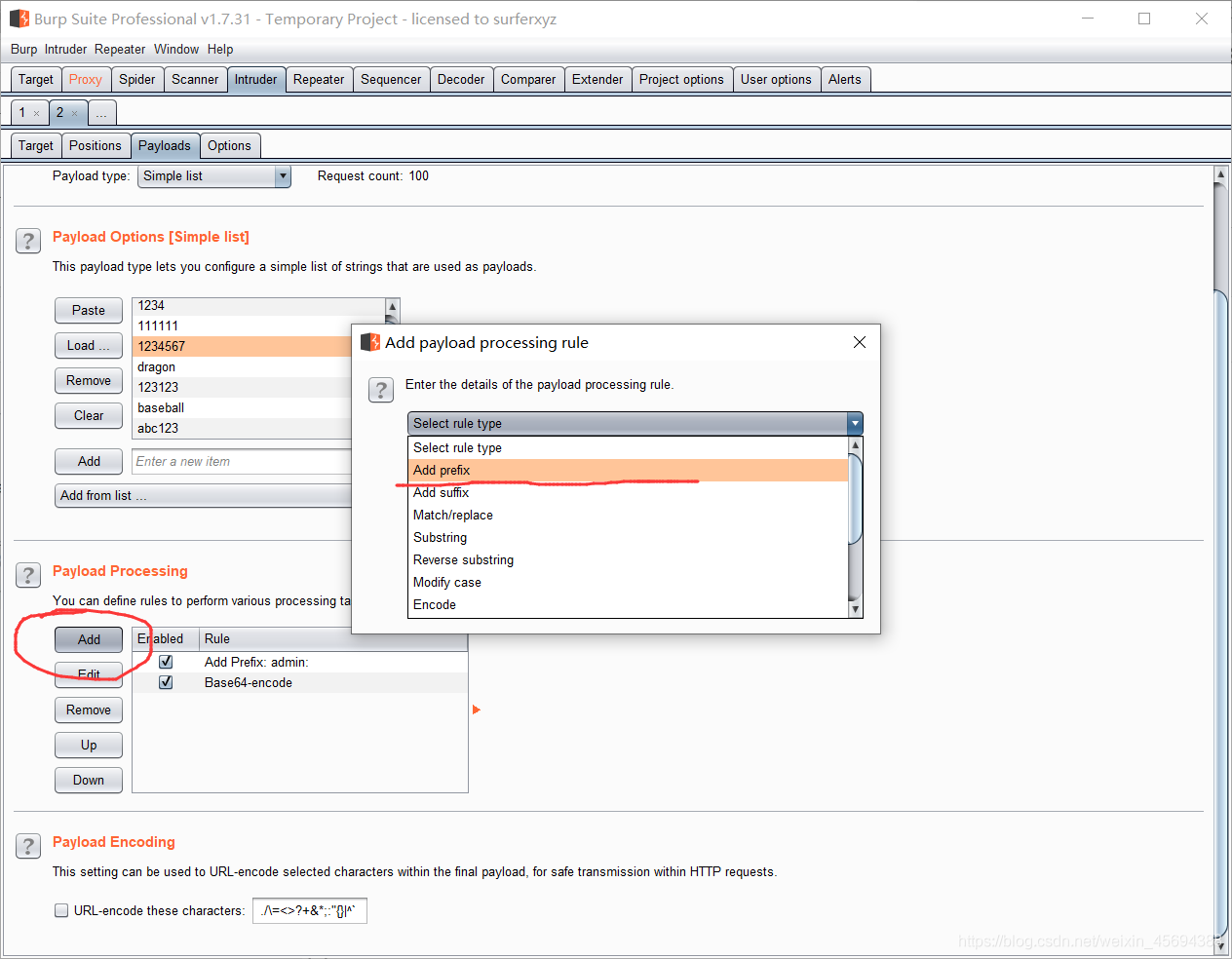This screenshot has height=959, width=1232.
Task: Choose Match/replace rule type
Action: click(628, 515)
